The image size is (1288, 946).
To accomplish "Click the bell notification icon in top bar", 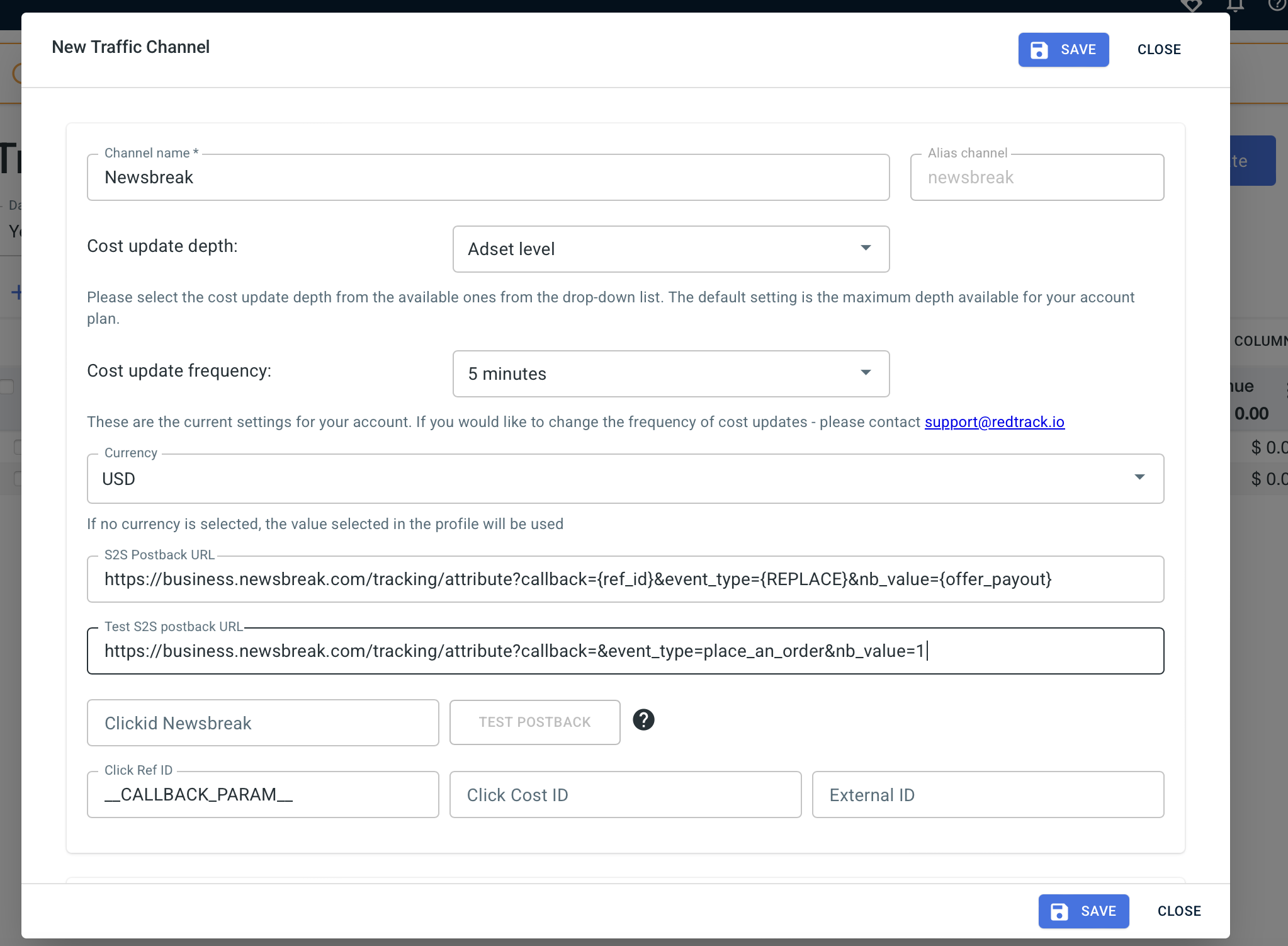I will (1235, 6).
